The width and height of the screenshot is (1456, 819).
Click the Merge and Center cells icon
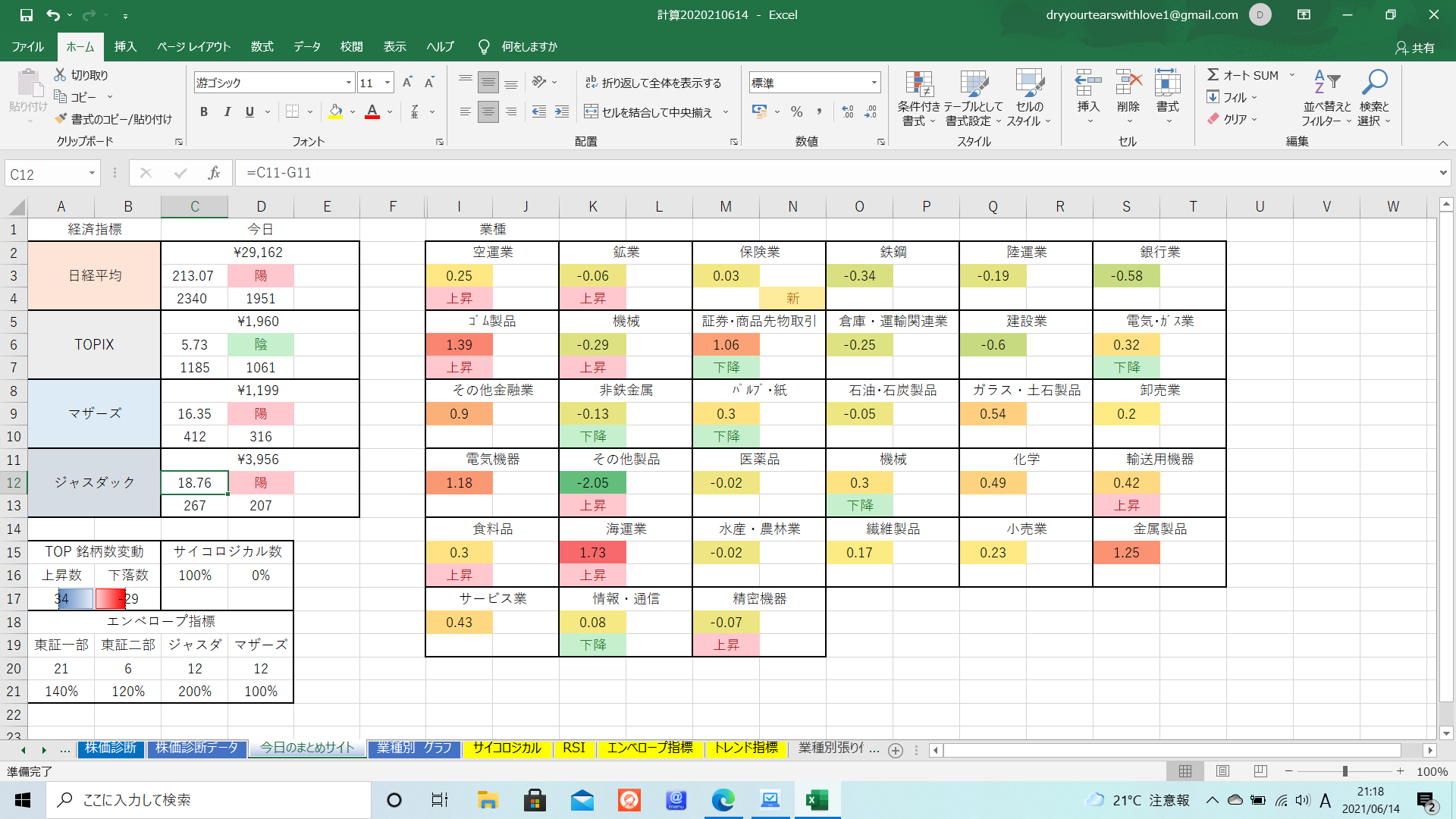(591, 112)
